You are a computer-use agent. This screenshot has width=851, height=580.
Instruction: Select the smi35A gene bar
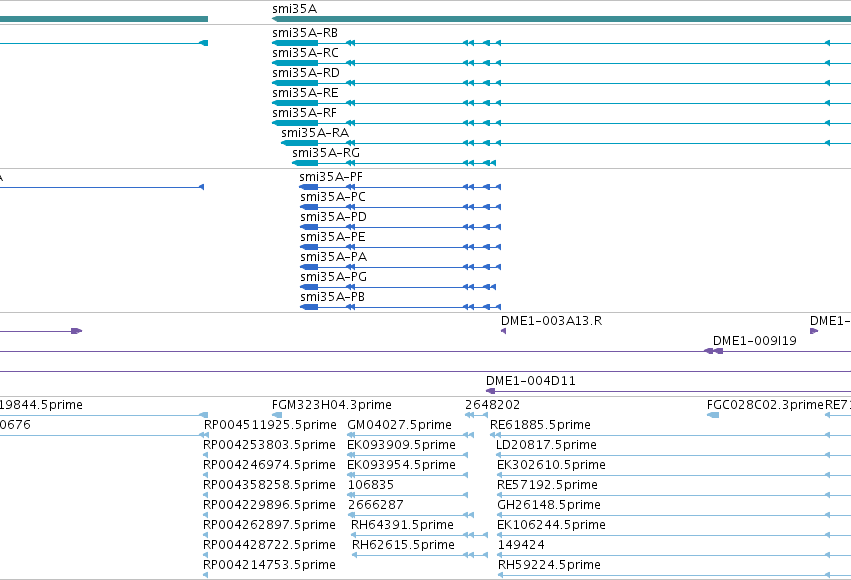pos(561,19)
